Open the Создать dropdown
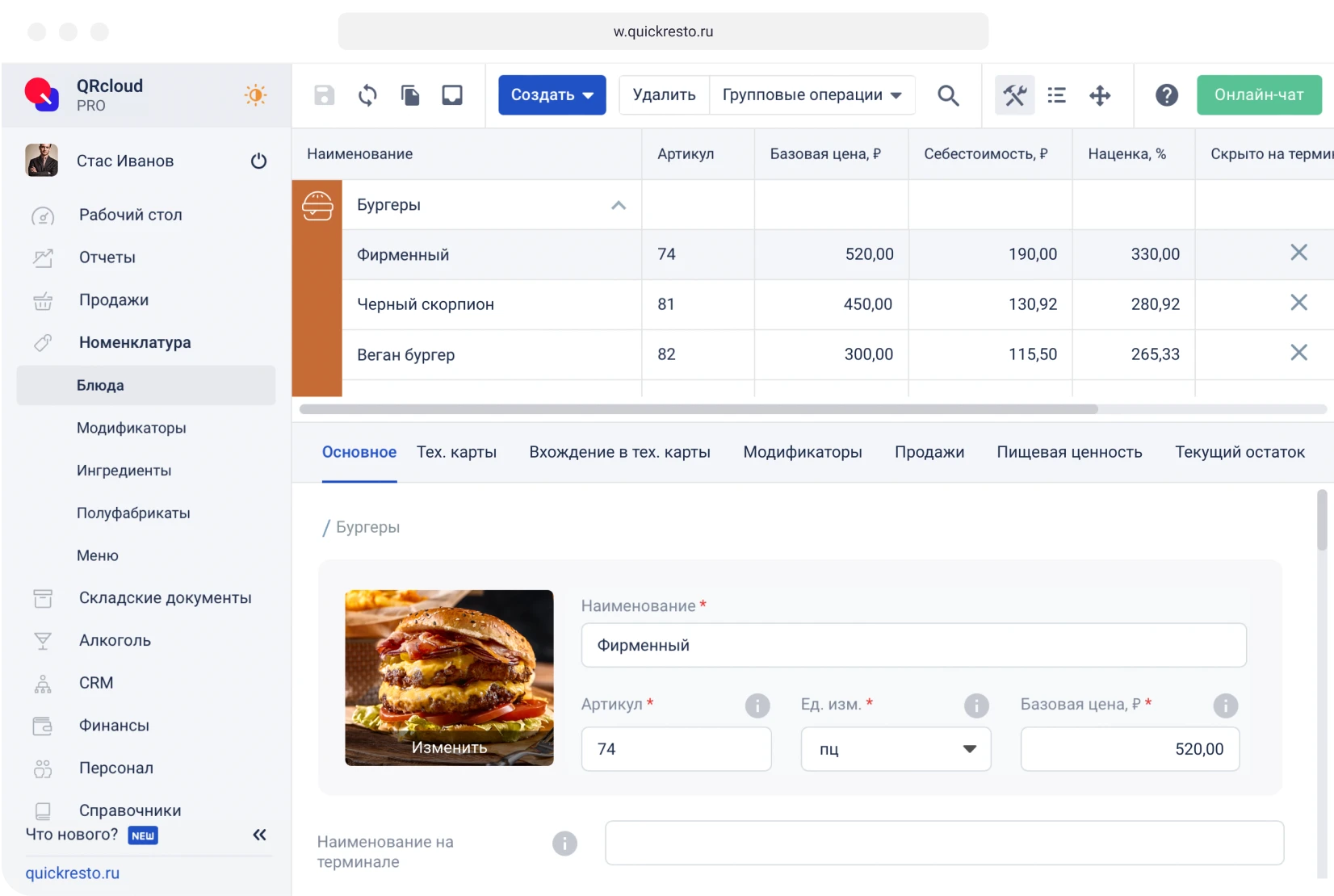Screen dimensions: 1334x896 point(552,94)
